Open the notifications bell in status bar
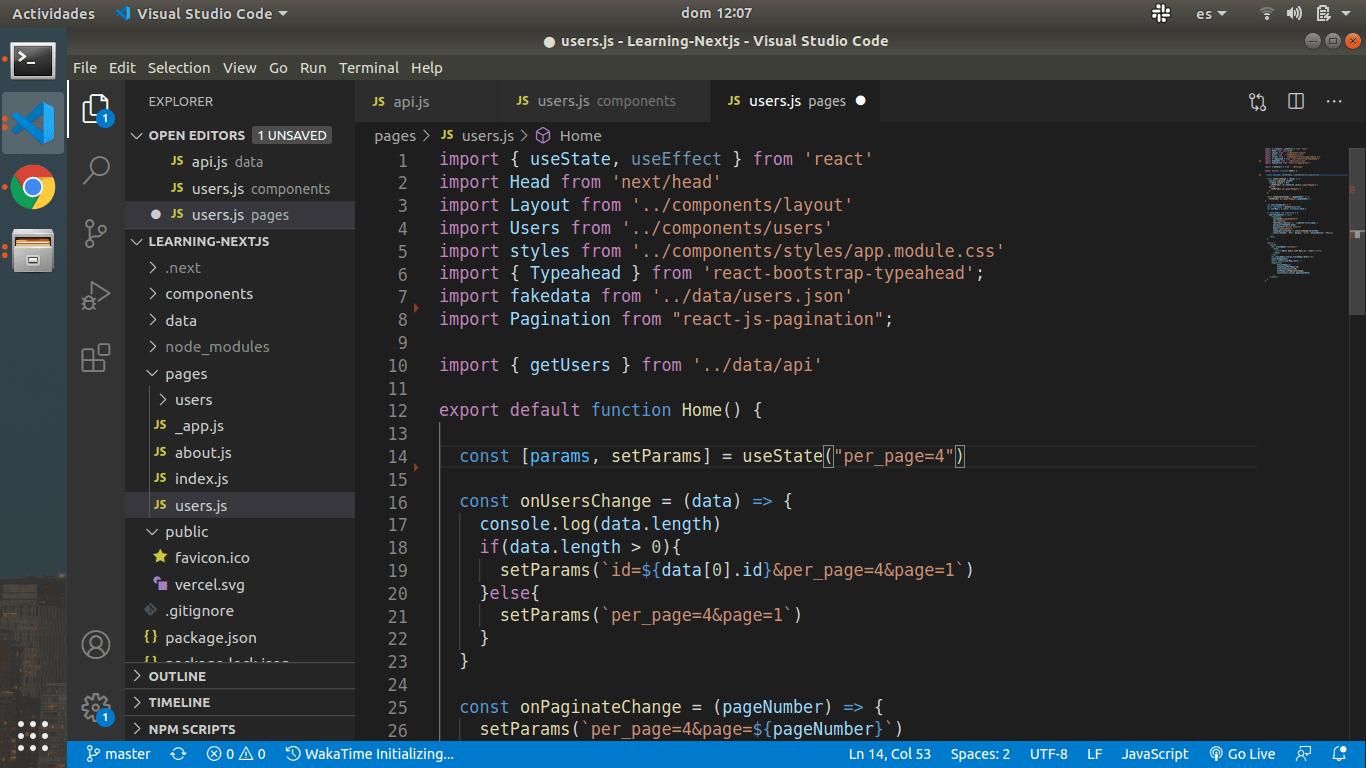 (x=1339, y=754)
